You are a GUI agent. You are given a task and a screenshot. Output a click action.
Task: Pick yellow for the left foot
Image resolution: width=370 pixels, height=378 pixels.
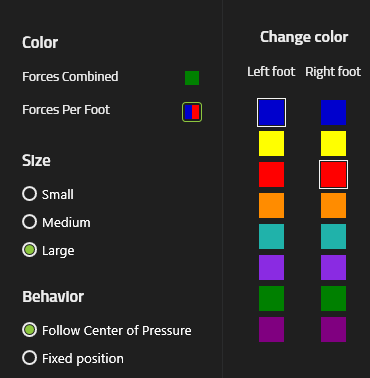coord(271,143)
